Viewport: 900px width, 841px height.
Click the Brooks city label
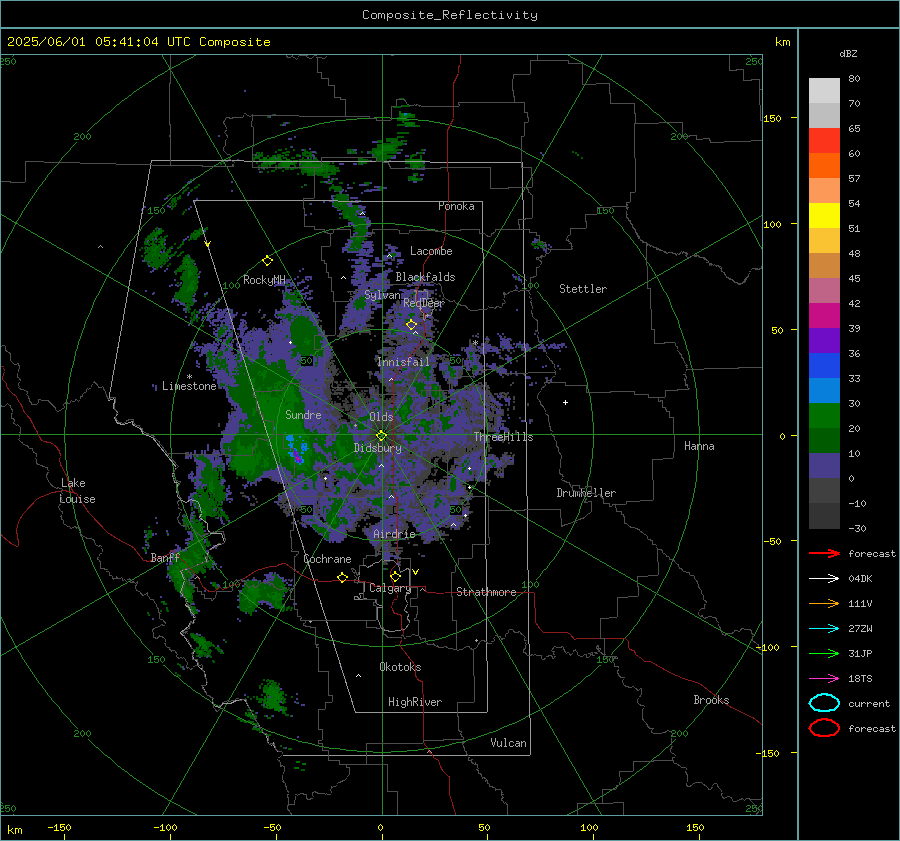(711, 700)
